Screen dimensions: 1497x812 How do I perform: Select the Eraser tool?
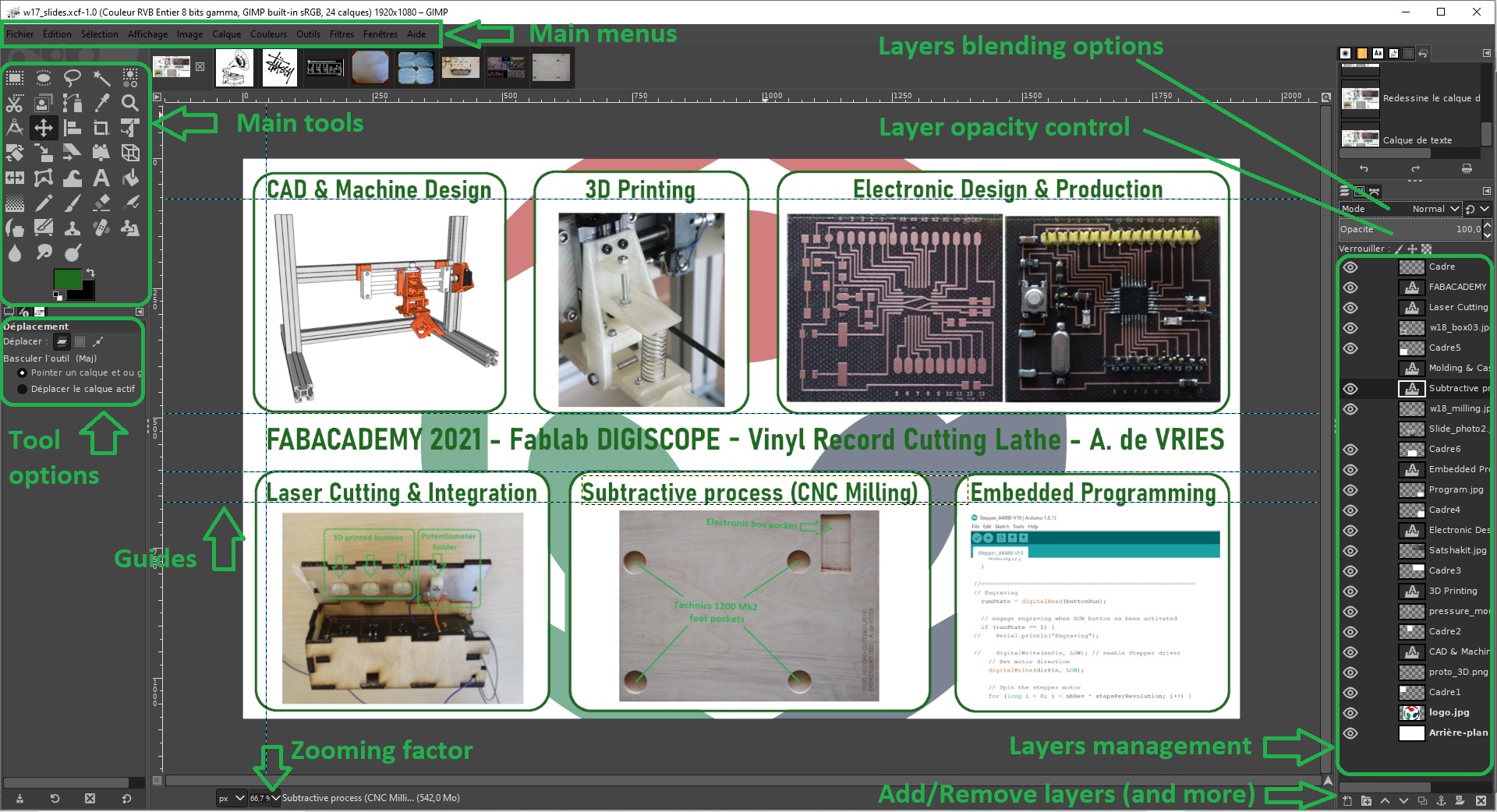pos(101,203)
